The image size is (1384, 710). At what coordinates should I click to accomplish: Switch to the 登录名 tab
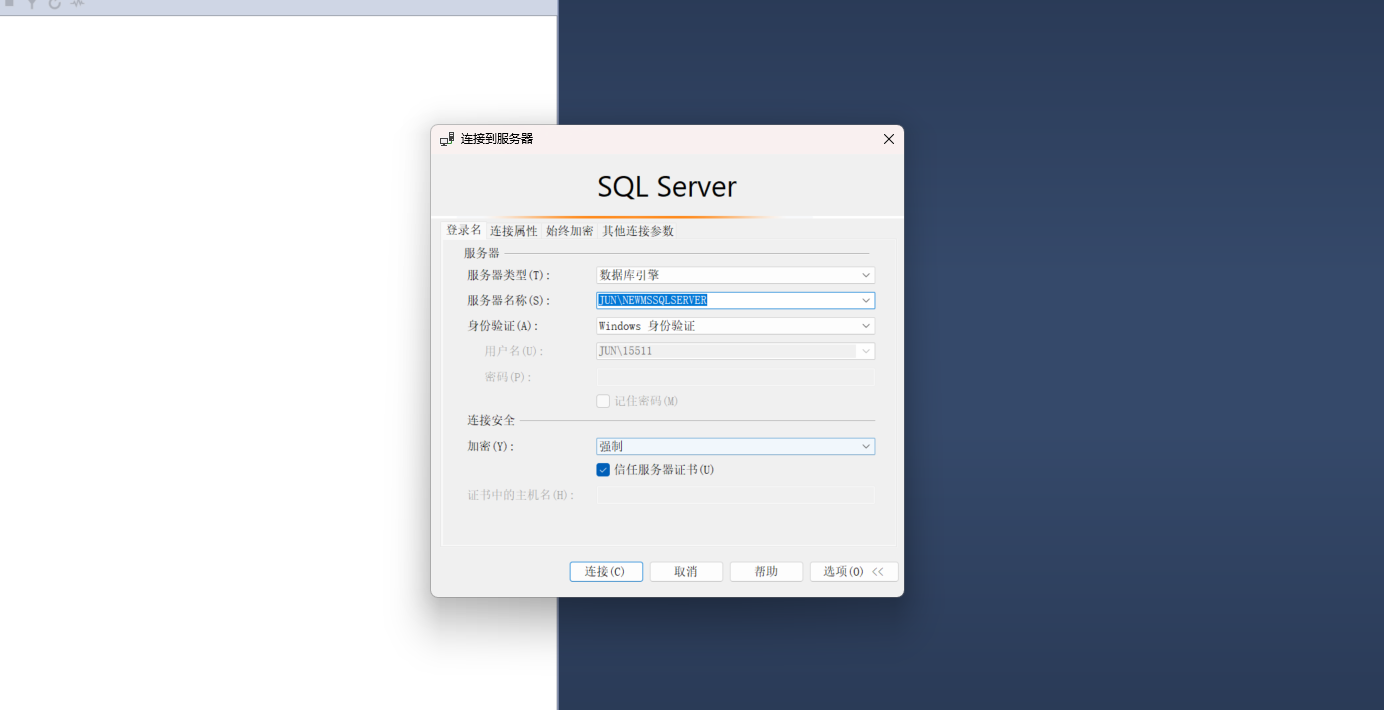[464, 230]
